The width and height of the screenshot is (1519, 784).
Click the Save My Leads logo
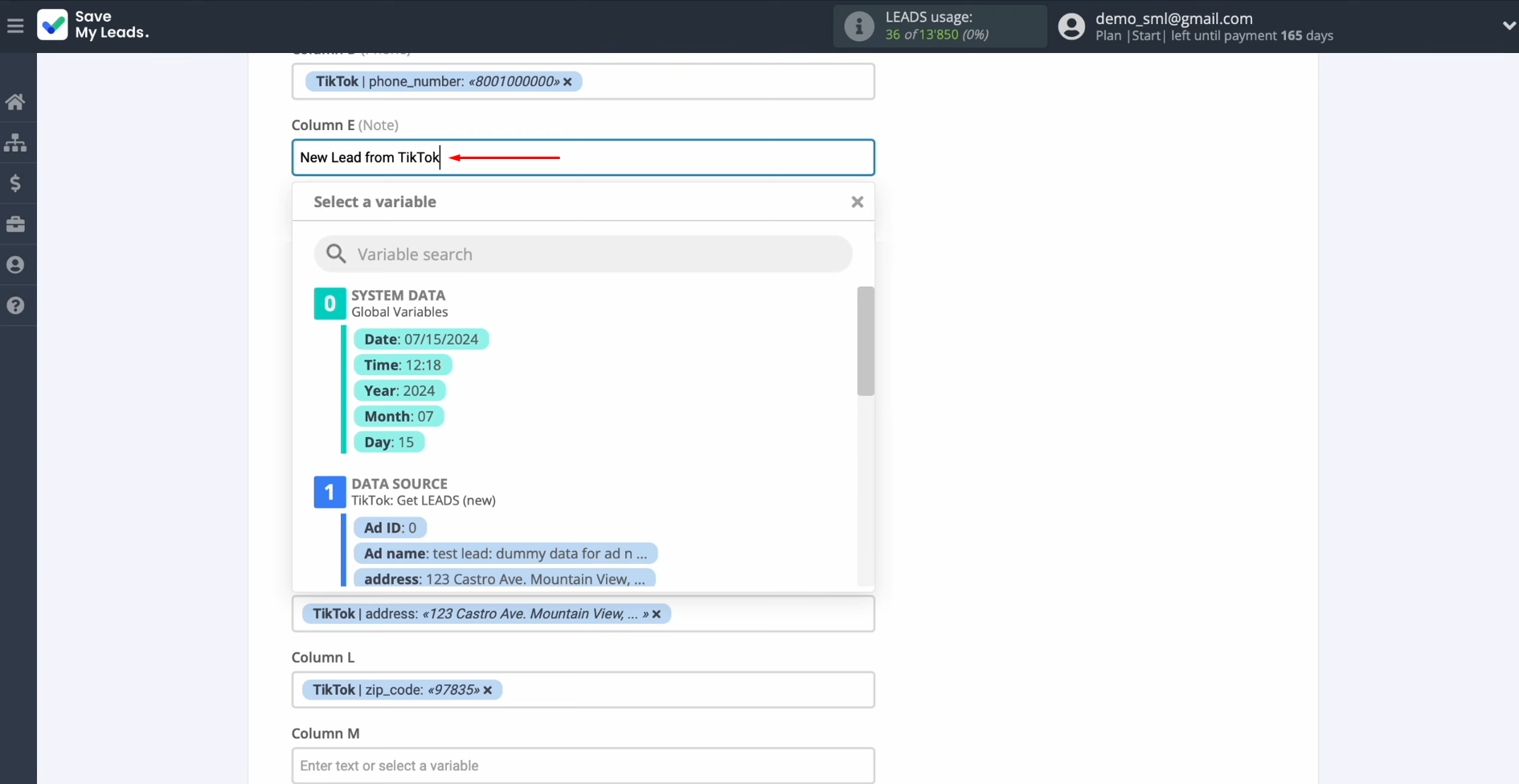coord(93,25)
